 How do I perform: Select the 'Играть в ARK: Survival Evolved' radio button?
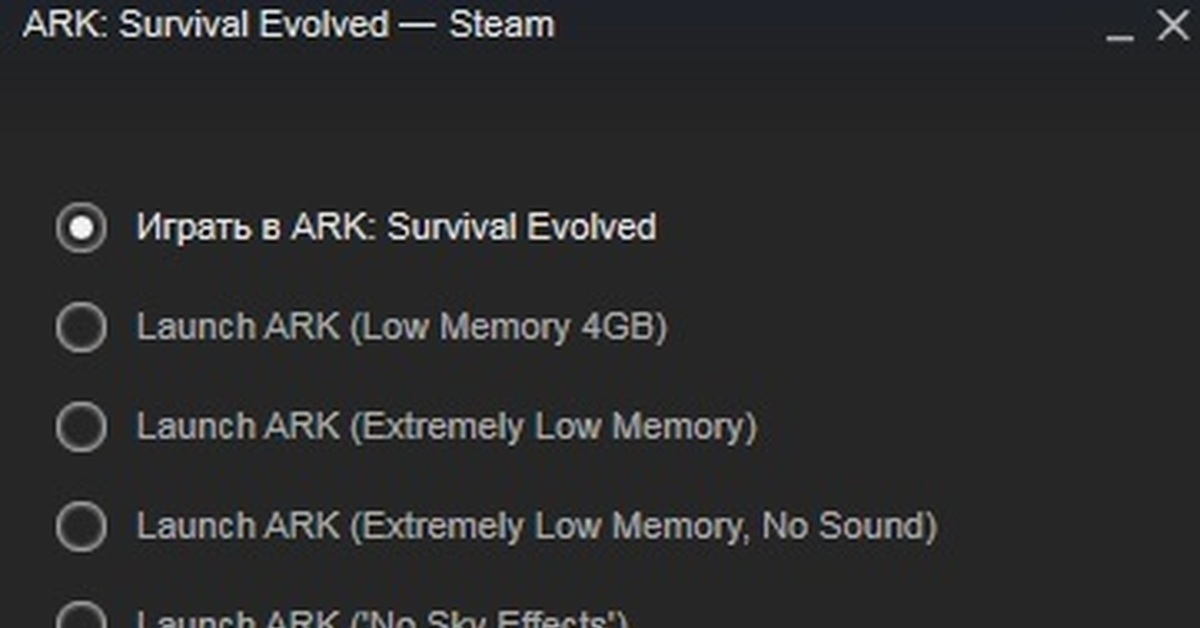(81, 227)
